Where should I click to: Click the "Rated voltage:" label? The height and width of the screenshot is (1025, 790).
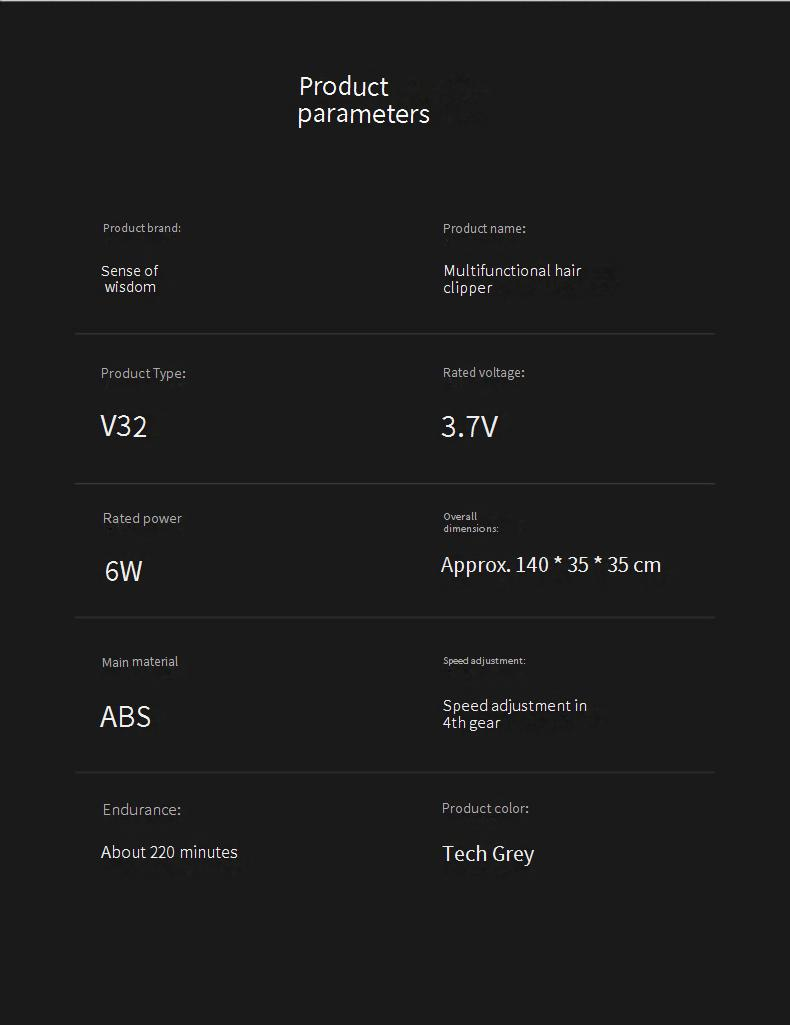coord(484,373)
